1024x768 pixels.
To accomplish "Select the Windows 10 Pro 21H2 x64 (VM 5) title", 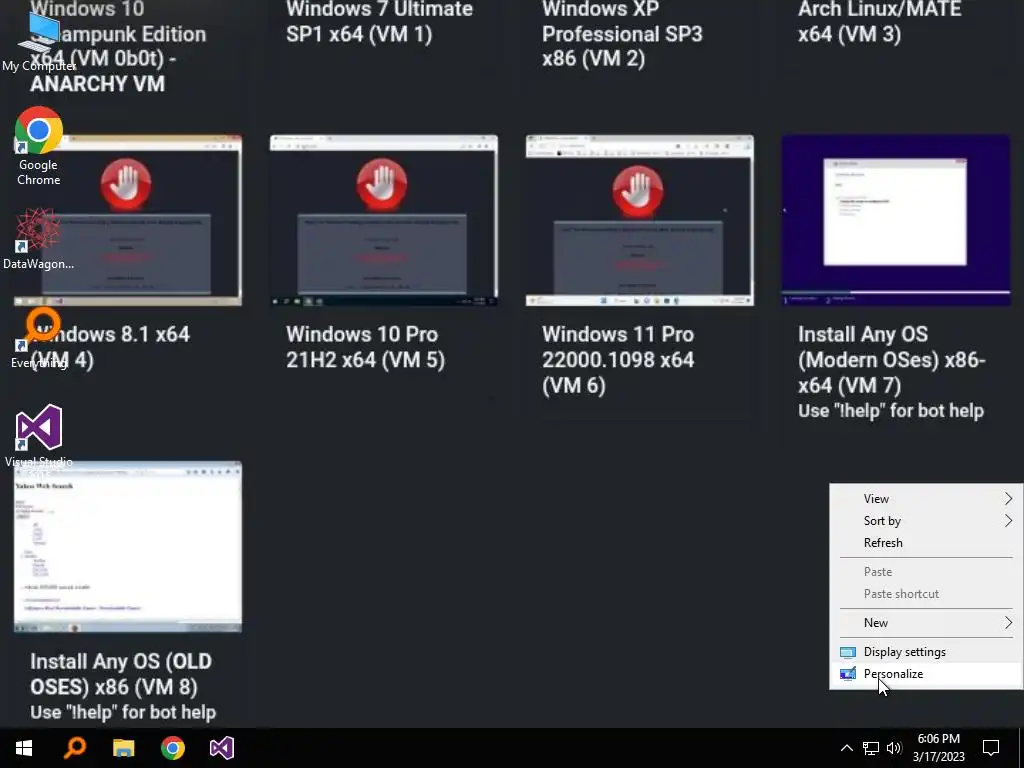I will 365,347.
